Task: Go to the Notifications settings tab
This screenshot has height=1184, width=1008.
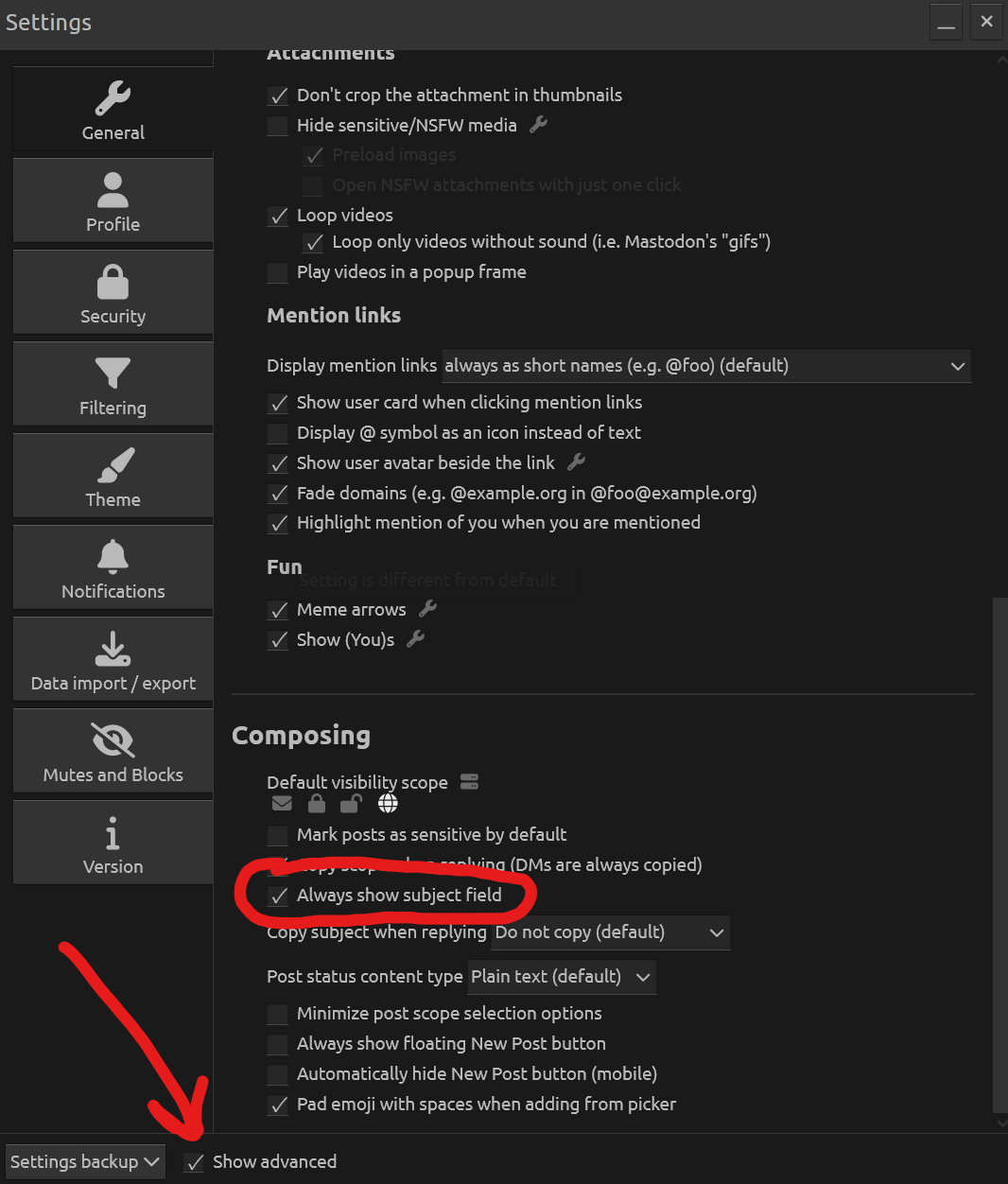Action: tap(113, 567)
